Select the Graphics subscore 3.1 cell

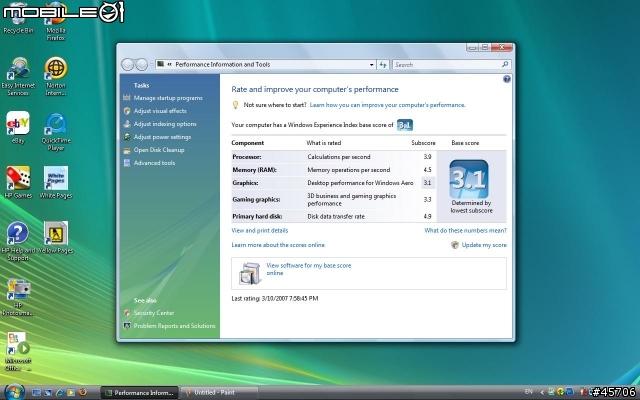427,183
